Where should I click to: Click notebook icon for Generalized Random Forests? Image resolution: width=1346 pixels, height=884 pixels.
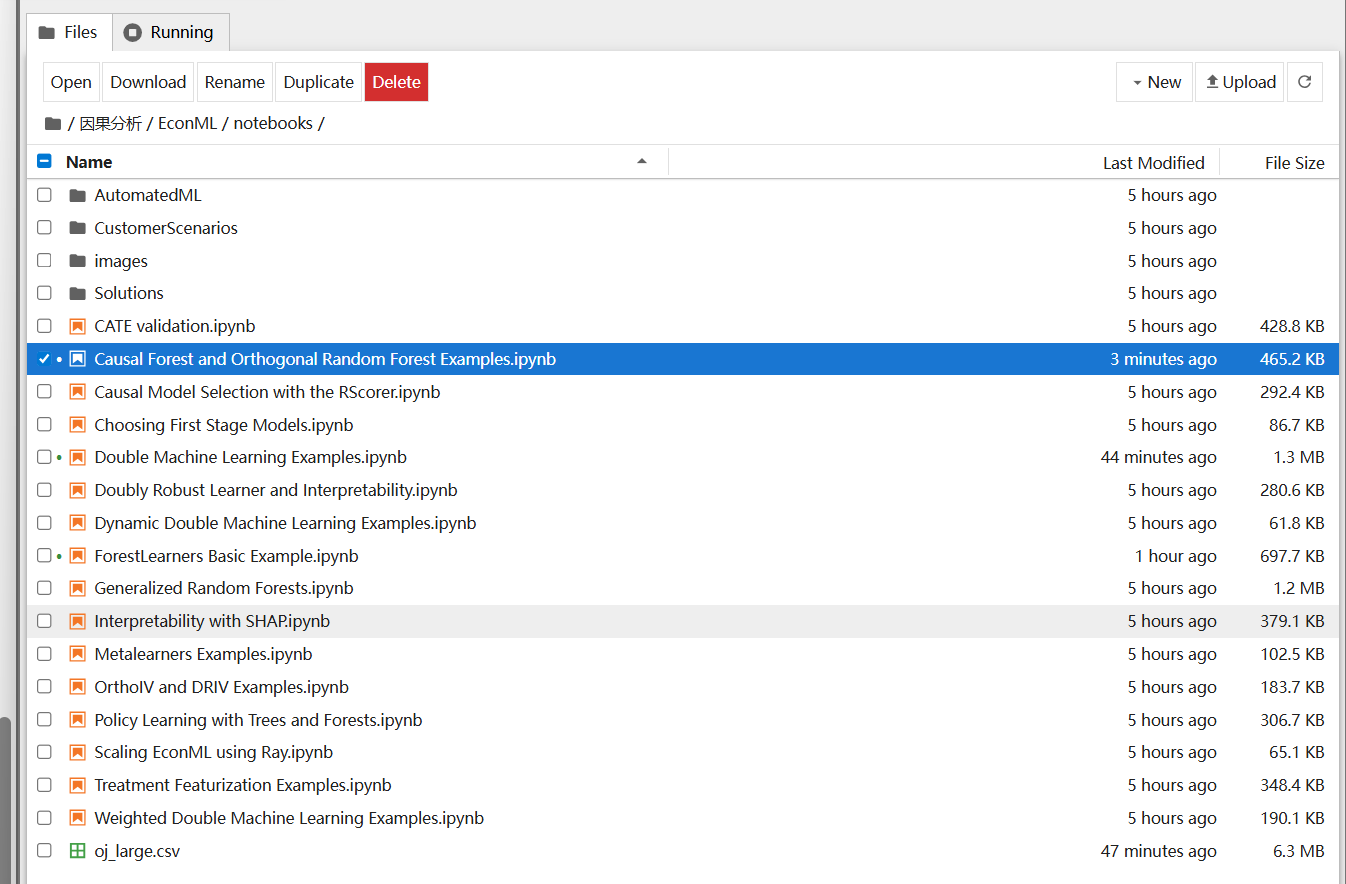tap(77, 588)
